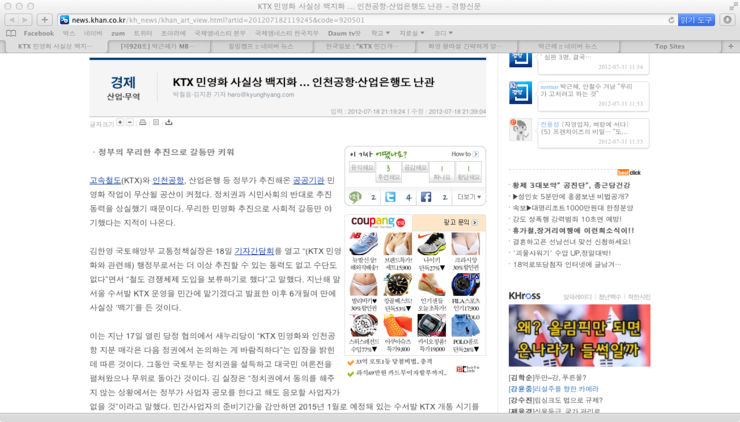Expand the Daum tv bookmark folder

pos(345,33)
